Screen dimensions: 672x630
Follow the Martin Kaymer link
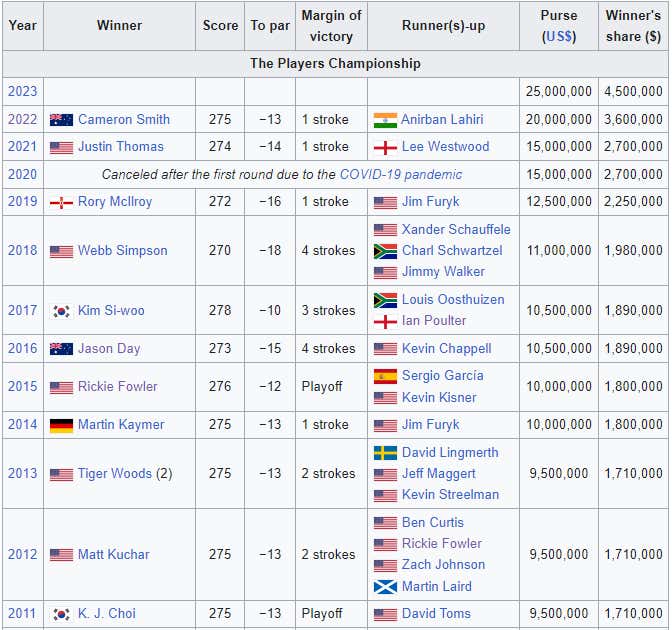121,425
